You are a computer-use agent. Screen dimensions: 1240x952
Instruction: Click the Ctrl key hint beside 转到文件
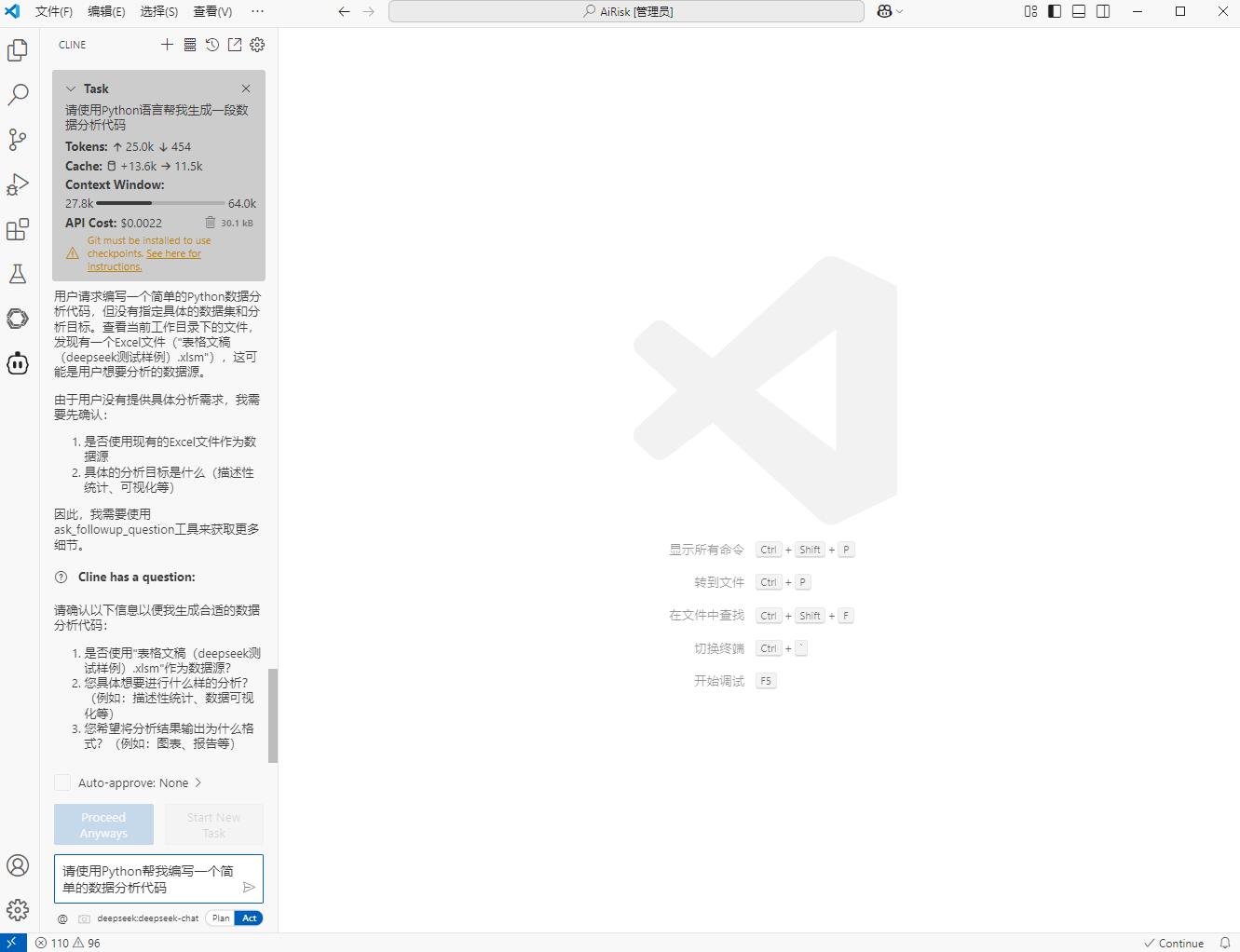click(769, 582)
